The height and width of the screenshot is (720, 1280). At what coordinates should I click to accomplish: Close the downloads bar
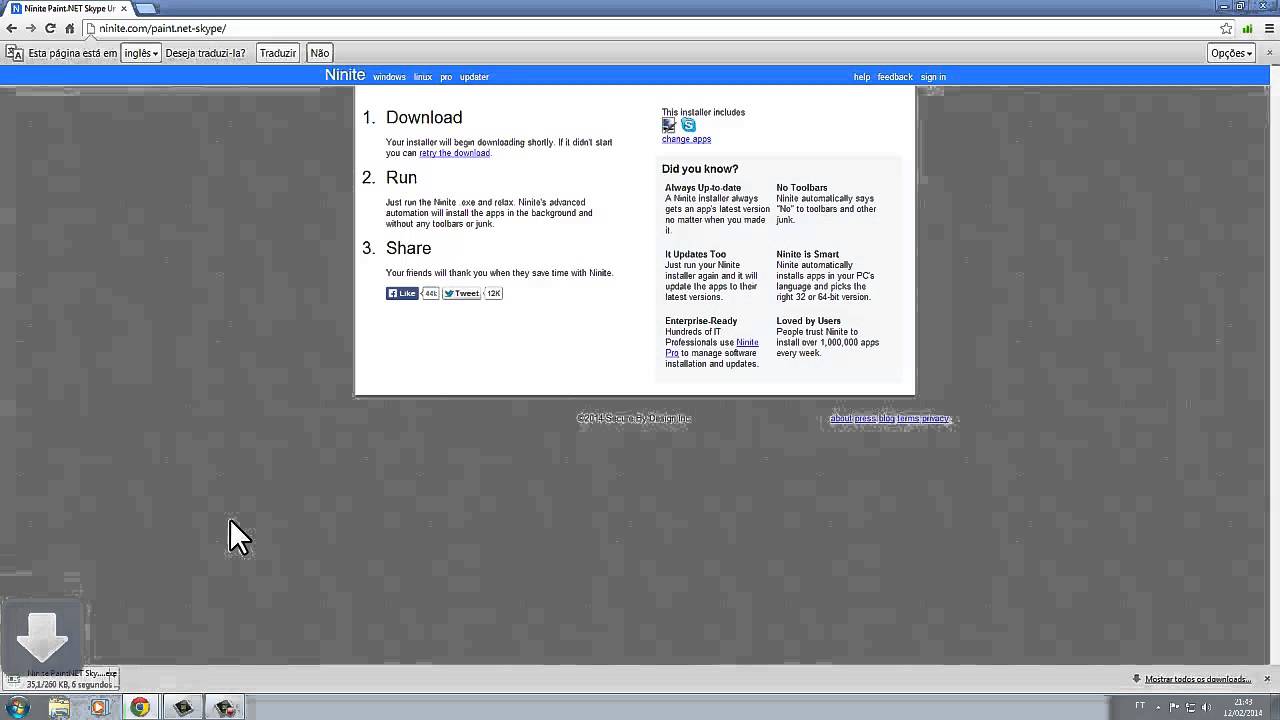[1267, 679]
